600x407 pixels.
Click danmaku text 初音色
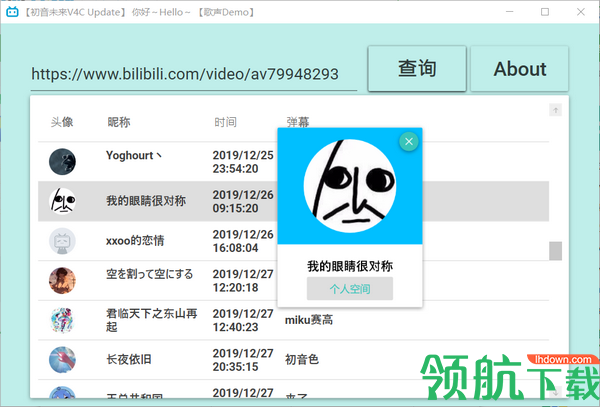point(302,360)
